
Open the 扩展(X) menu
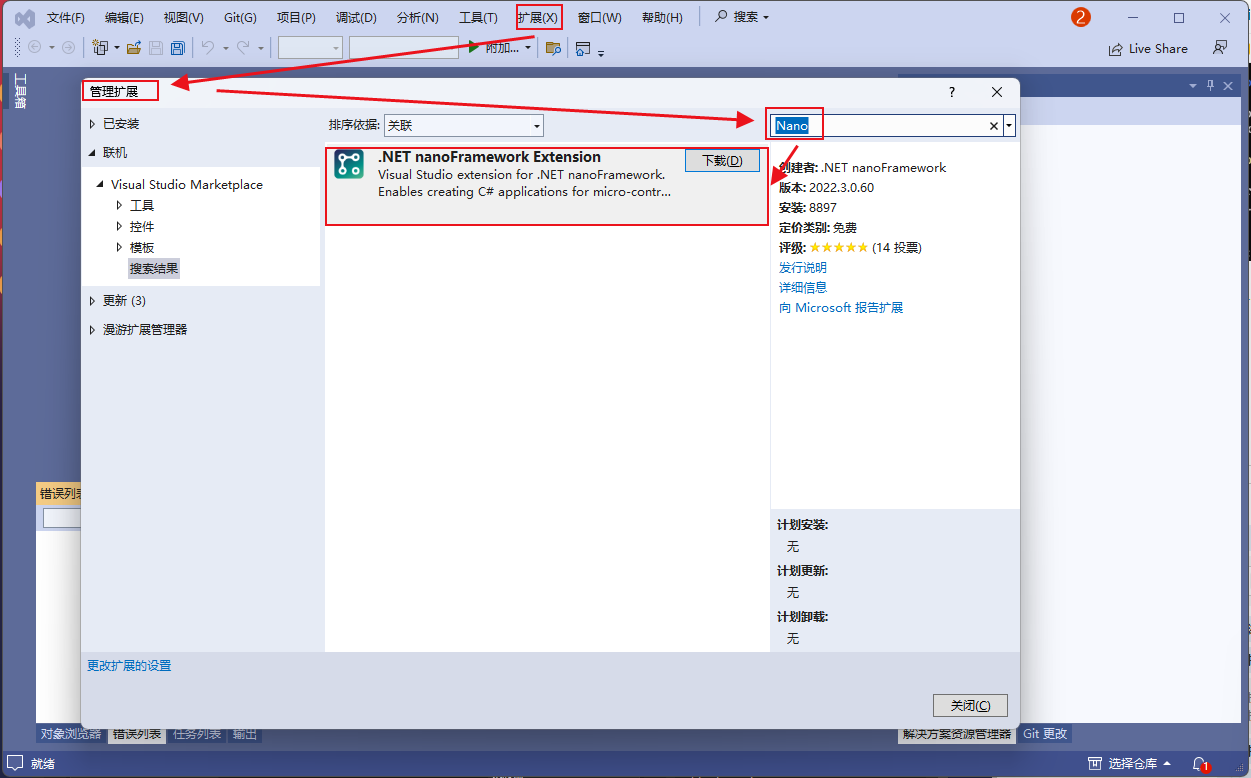(539, 18)
